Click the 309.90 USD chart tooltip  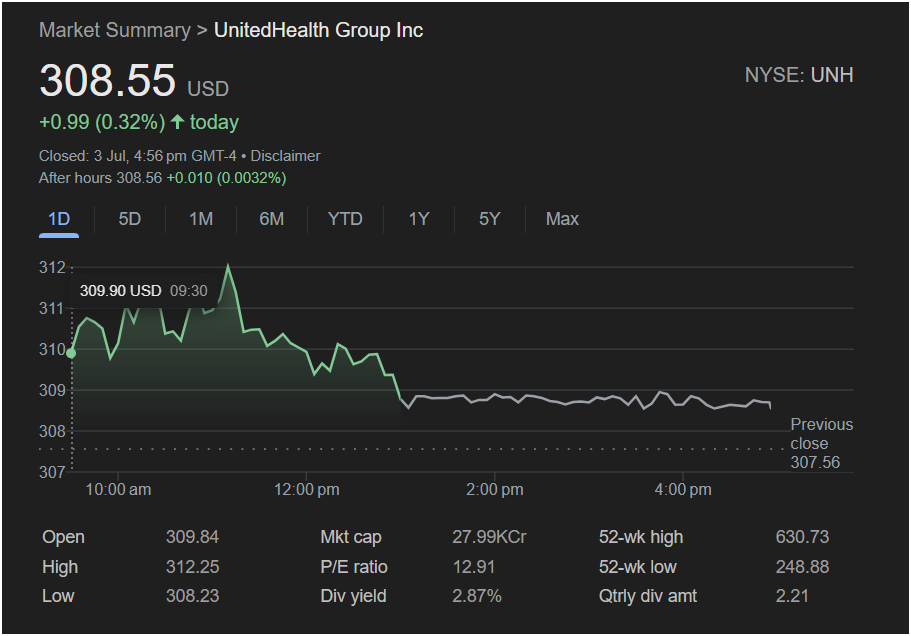pyautogui.click(x=144, y=290)
